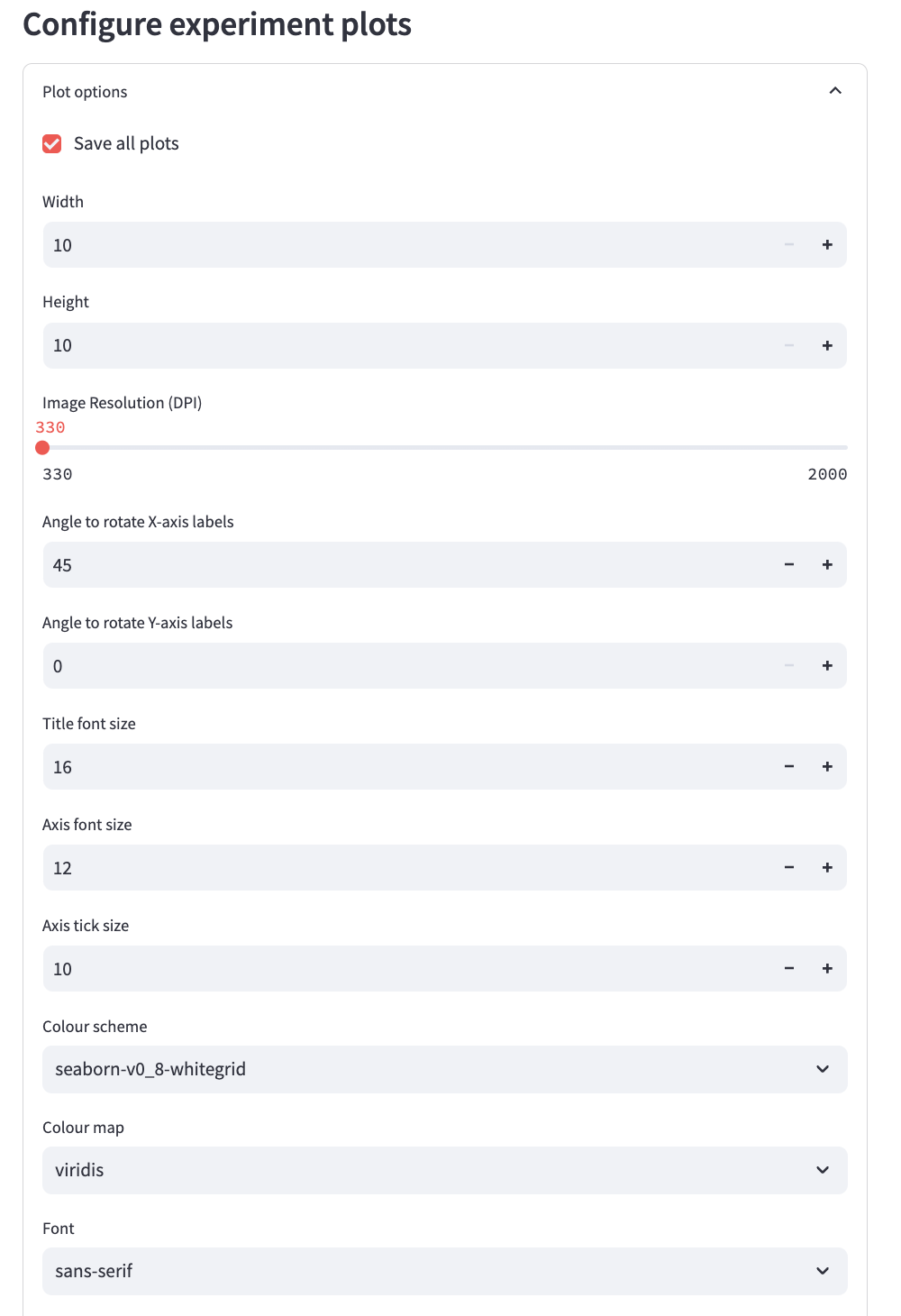Increase the Title font size

coord(827,767)
